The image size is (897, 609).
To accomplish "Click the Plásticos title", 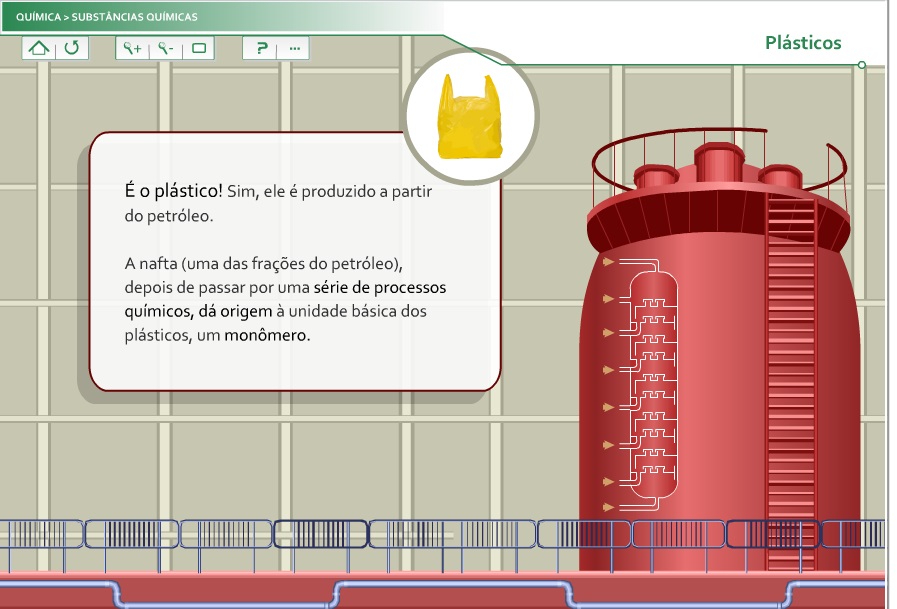I will click(x=802, y=43).
